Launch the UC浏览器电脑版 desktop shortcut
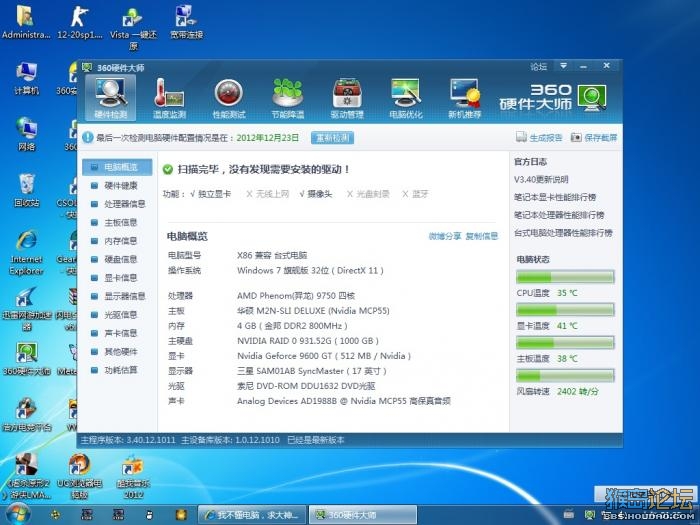Image resolution: width=700 pixels, height=525 pixels. tap(79, 477)
